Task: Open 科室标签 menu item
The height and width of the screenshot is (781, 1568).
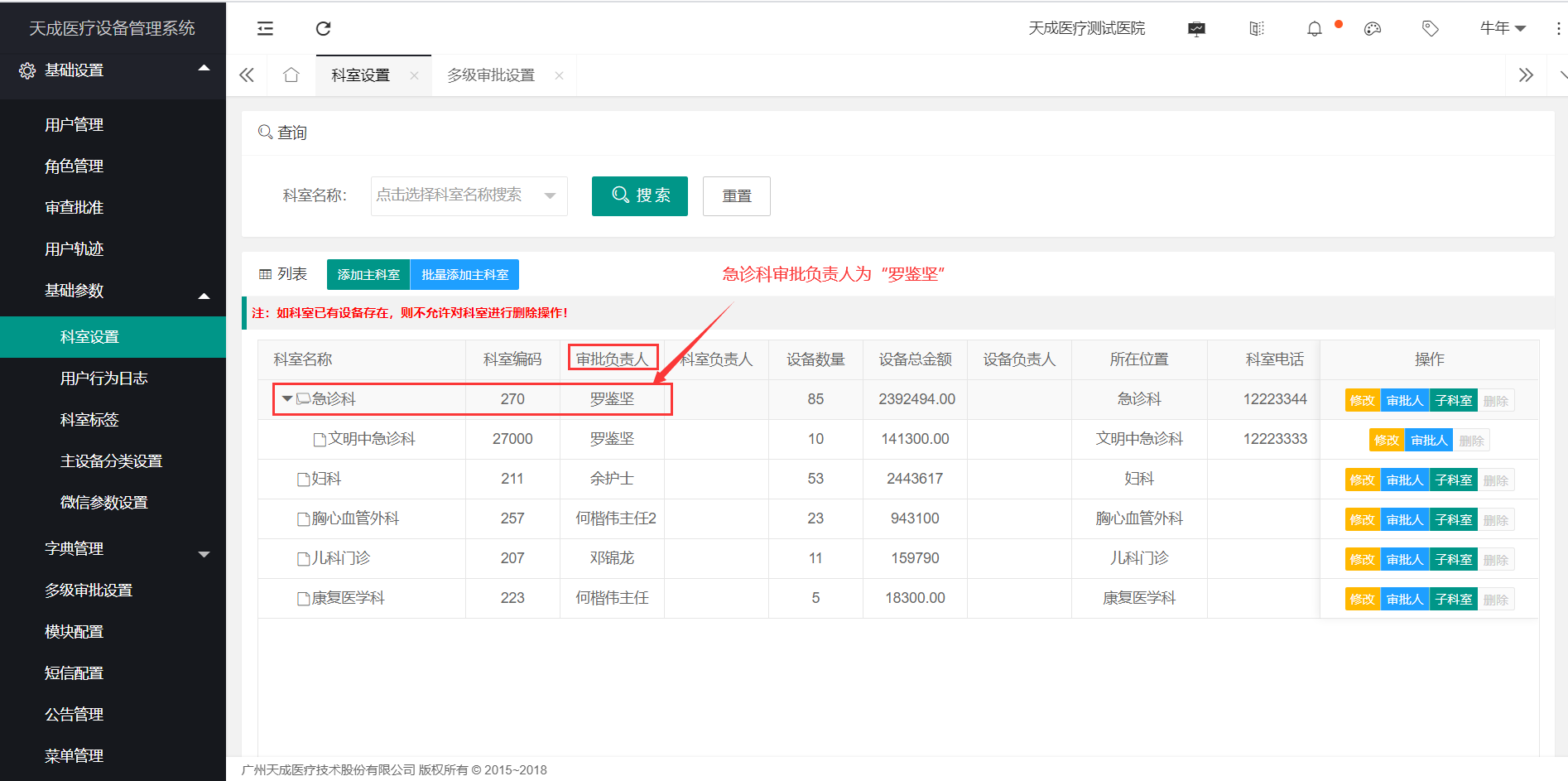Action: pos(89,420)
